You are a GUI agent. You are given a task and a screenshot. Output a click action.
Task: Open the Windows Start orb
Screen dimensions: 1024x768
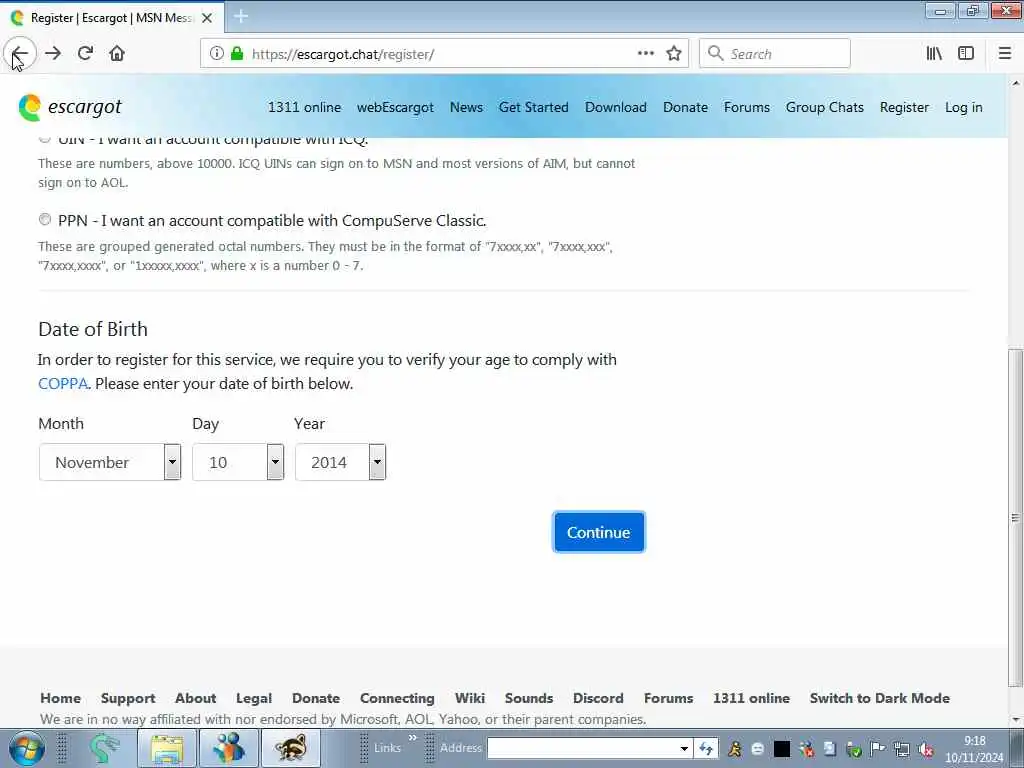[26, 748]
